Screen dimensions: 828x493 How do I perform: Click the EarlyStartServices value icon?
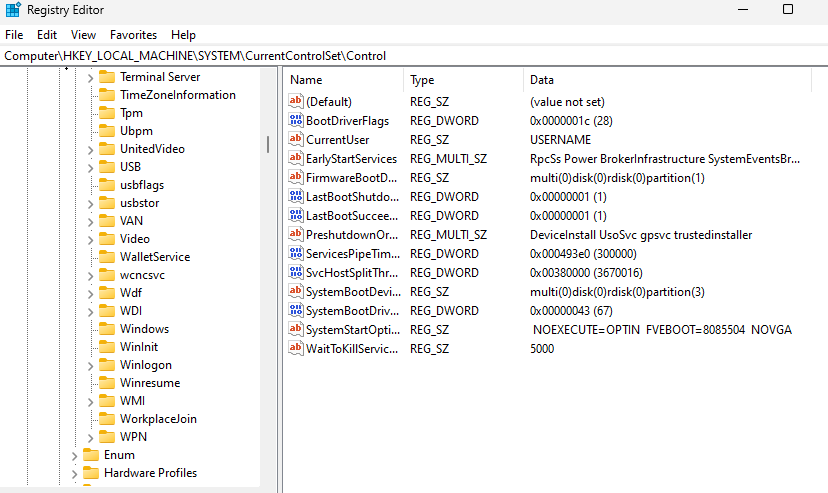296,158
